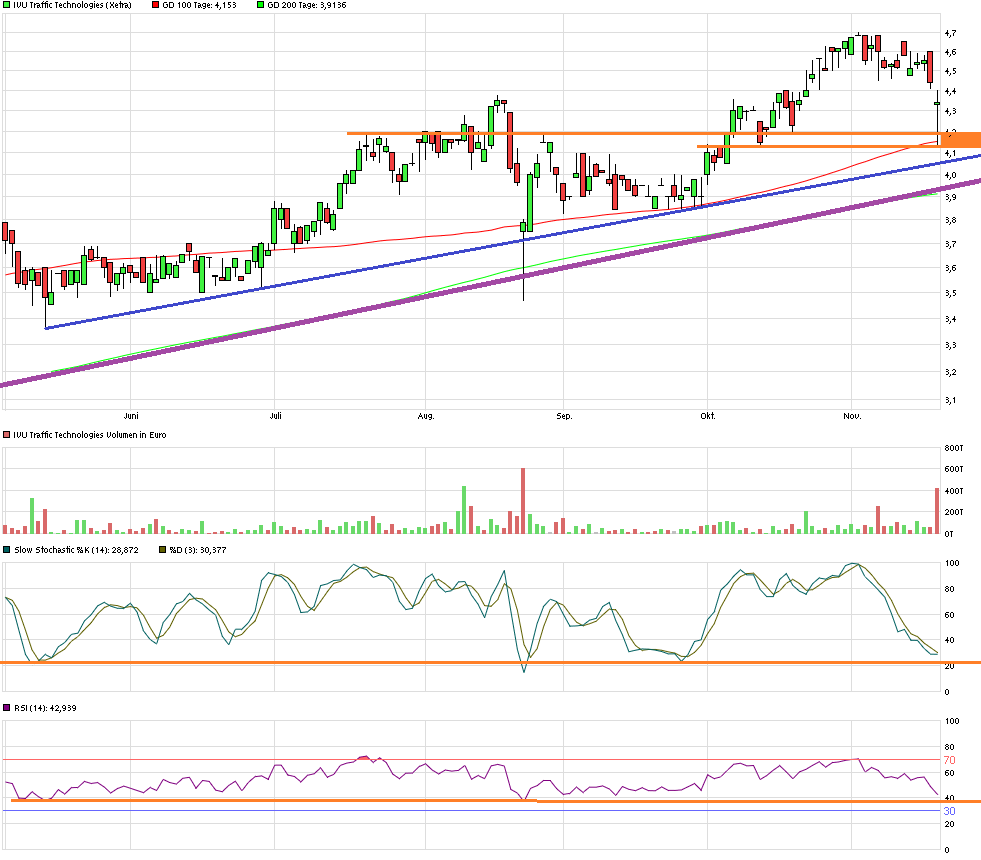This screenshot has width=981, height=860.
Task: Select the Okt. axis label
Action: (710, 412)
